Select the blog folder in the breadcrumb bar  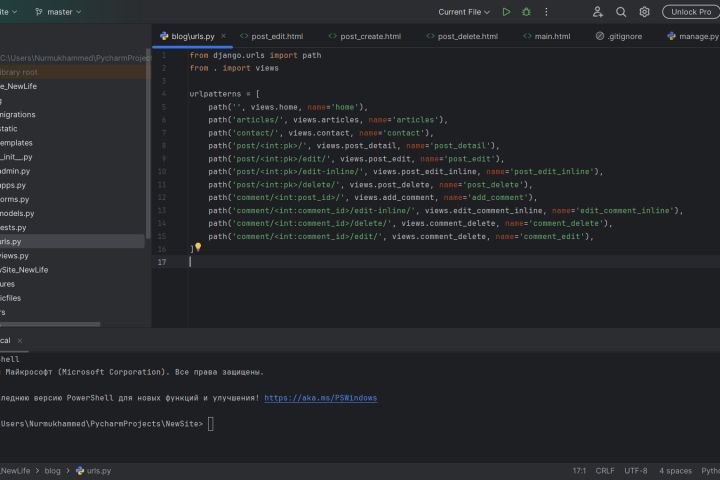coord(52,470)
